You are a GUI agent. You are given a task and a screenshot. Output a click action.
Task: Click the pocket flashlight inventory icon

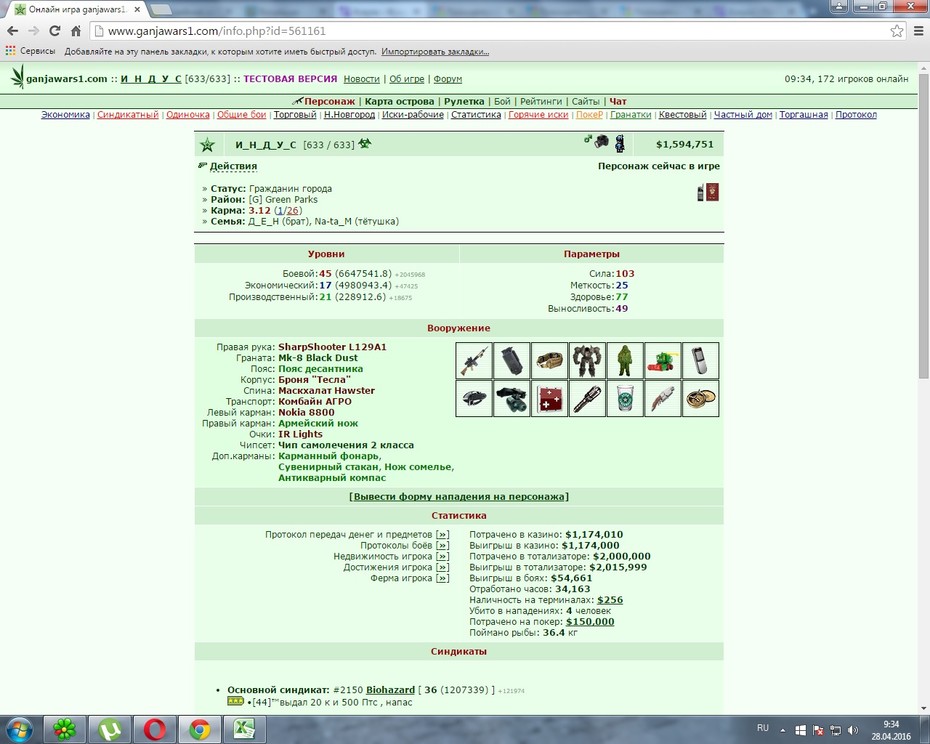pos(587,398)
